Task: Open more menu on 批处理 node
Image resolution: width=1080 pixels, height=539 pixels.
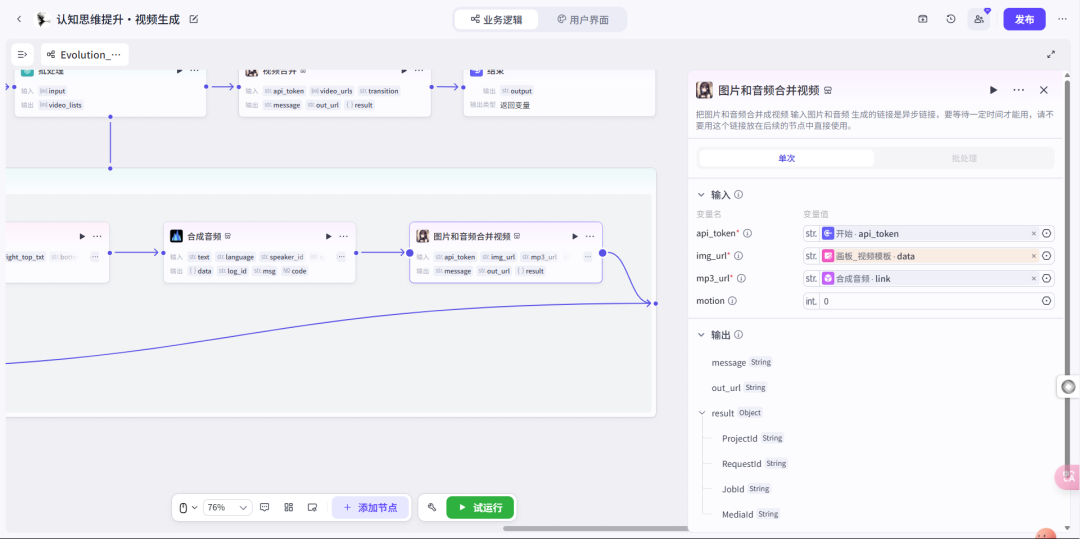Action: [x=194, y=70]
